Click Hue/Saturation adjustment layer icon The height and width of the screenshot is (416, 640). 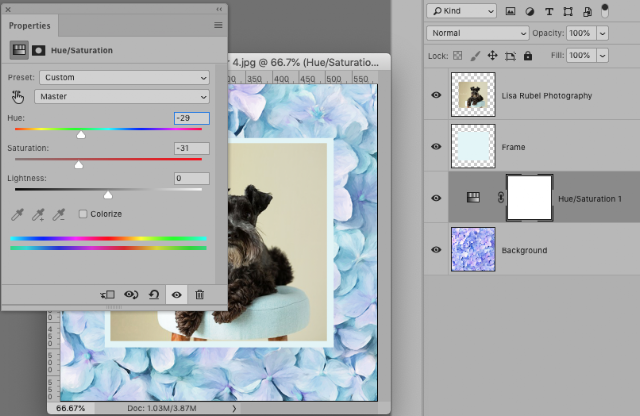(473, 198)
